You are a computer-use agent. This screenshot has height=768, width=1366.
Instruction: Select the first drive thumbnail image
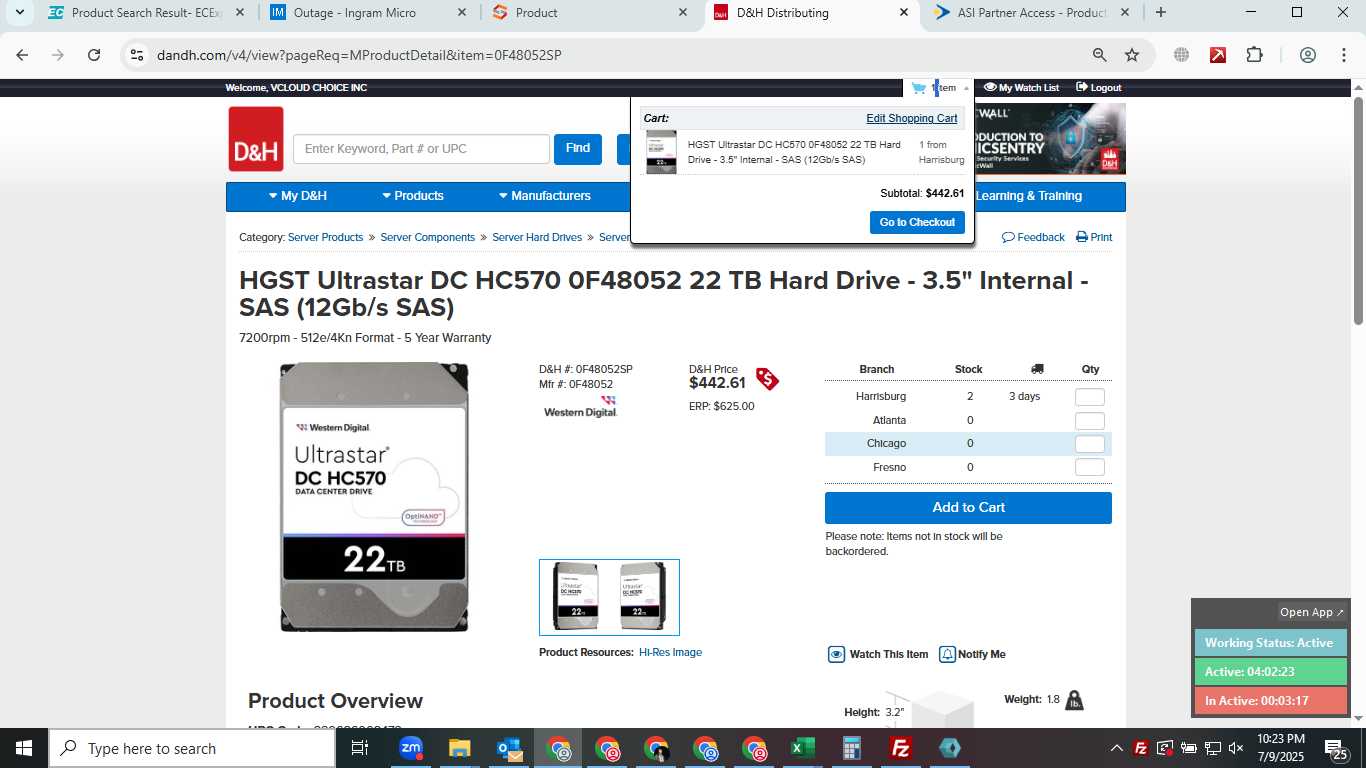577,596
